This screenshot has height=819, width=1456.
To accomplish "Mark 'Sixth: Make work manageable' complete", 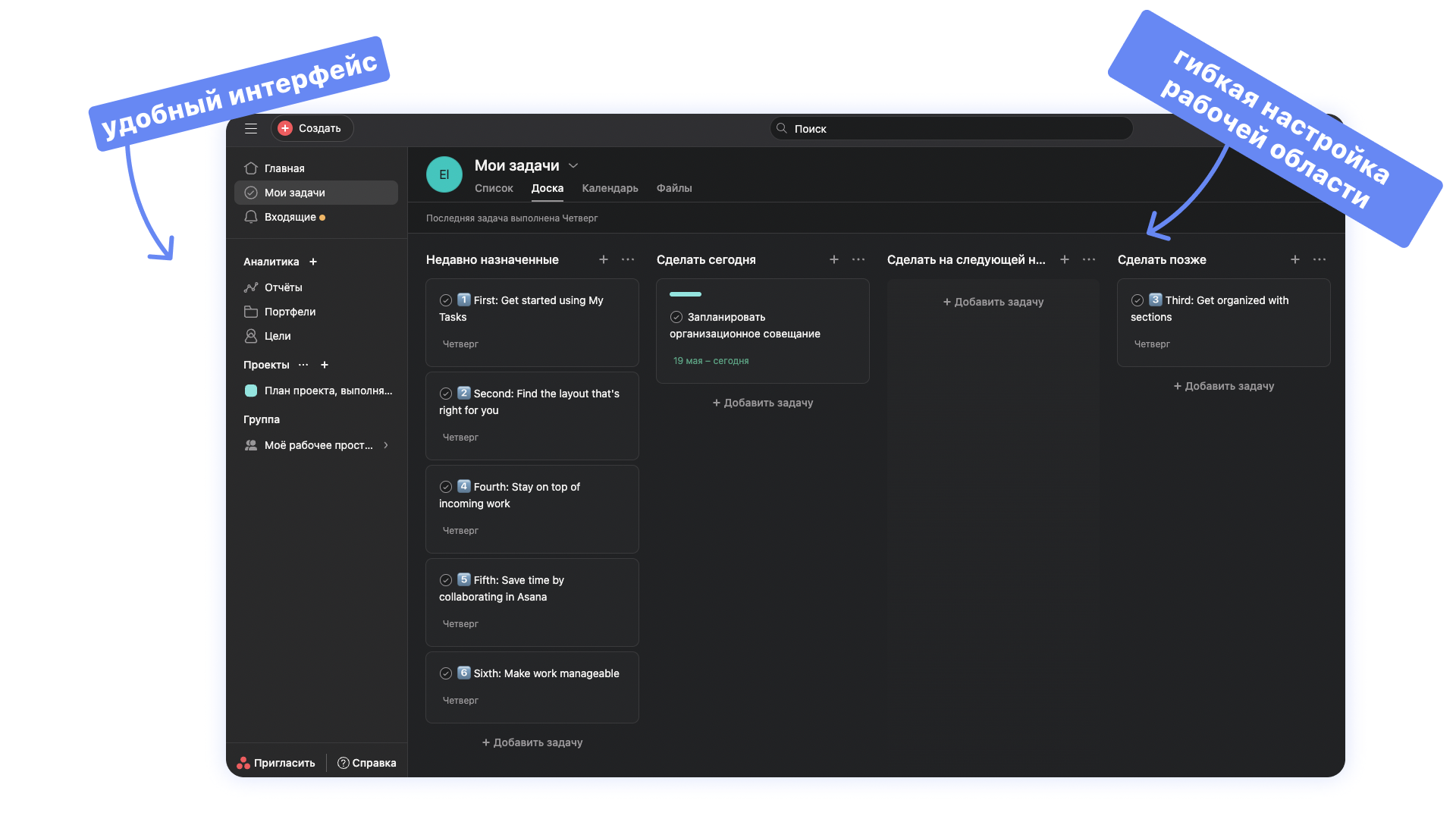I will 446,673.
